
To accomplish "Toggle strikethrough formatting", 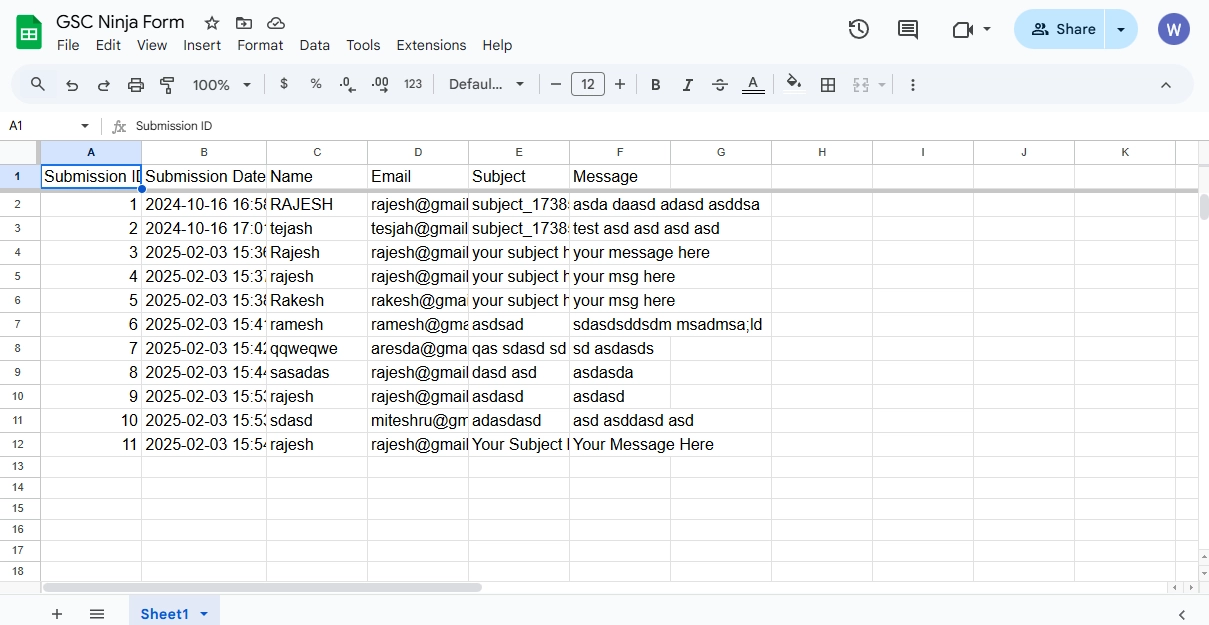I will click(719, 84).
